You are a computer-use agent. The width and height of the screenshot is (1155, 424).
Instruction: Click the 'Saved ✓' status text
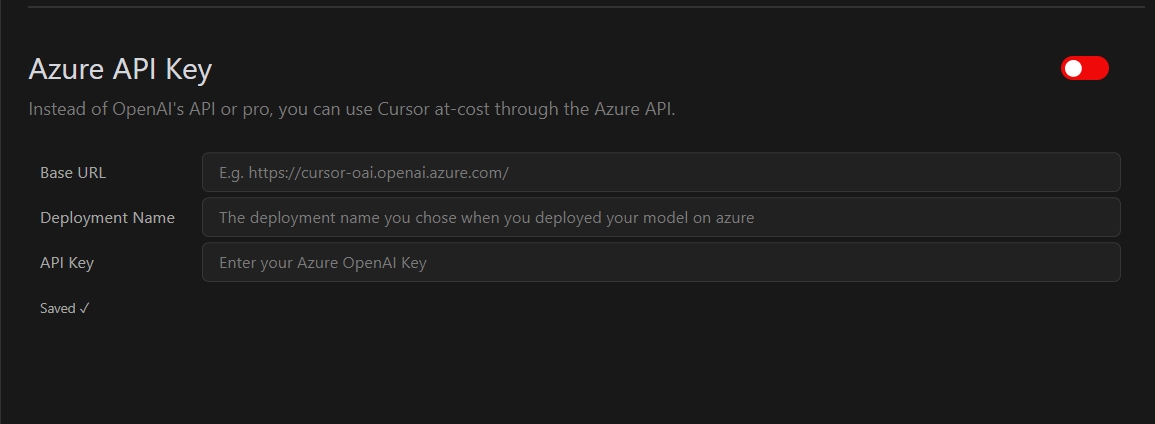point(65,308)
